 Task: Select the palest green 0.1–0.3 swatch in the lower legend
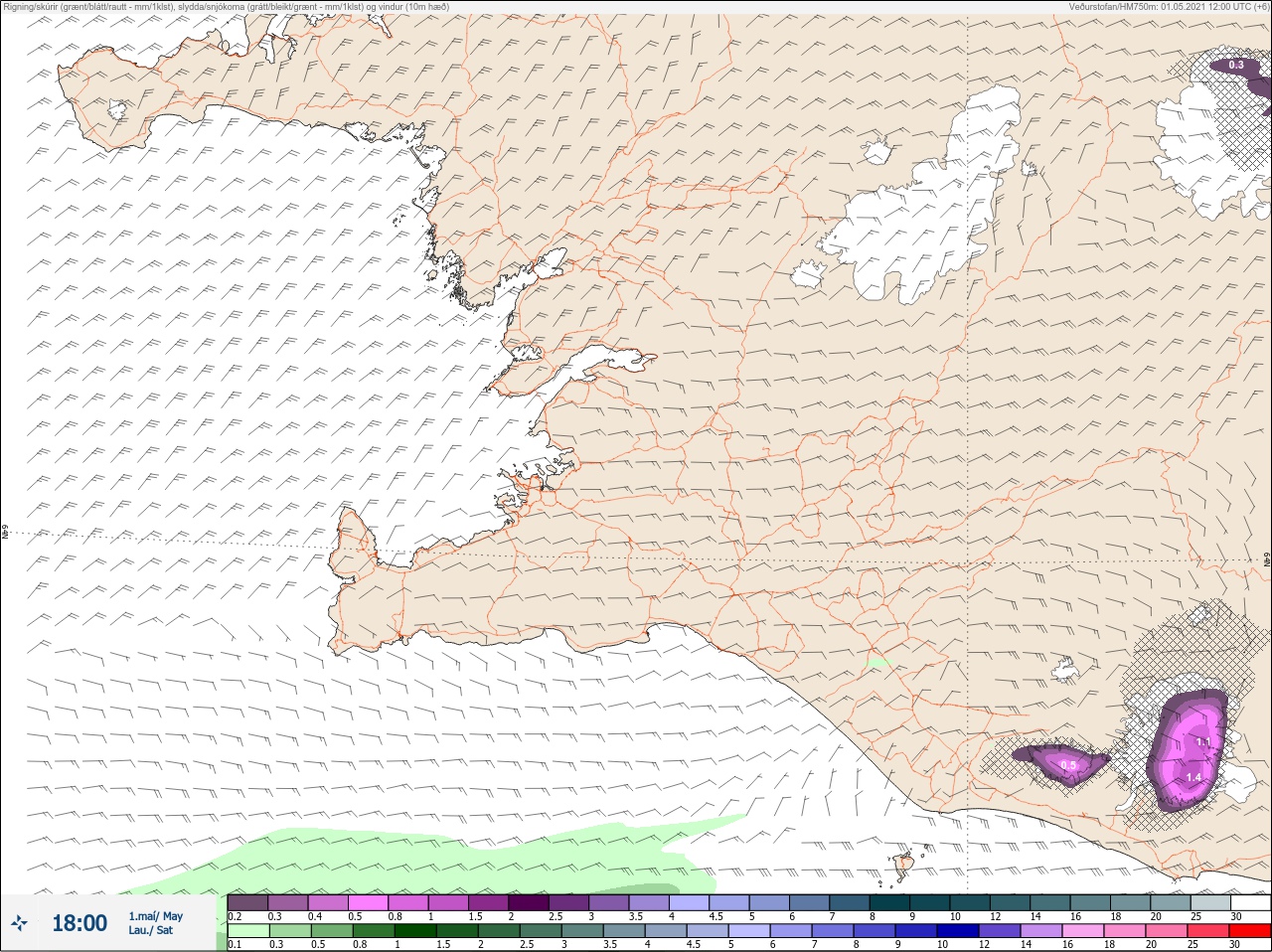[x=248, y=931]
